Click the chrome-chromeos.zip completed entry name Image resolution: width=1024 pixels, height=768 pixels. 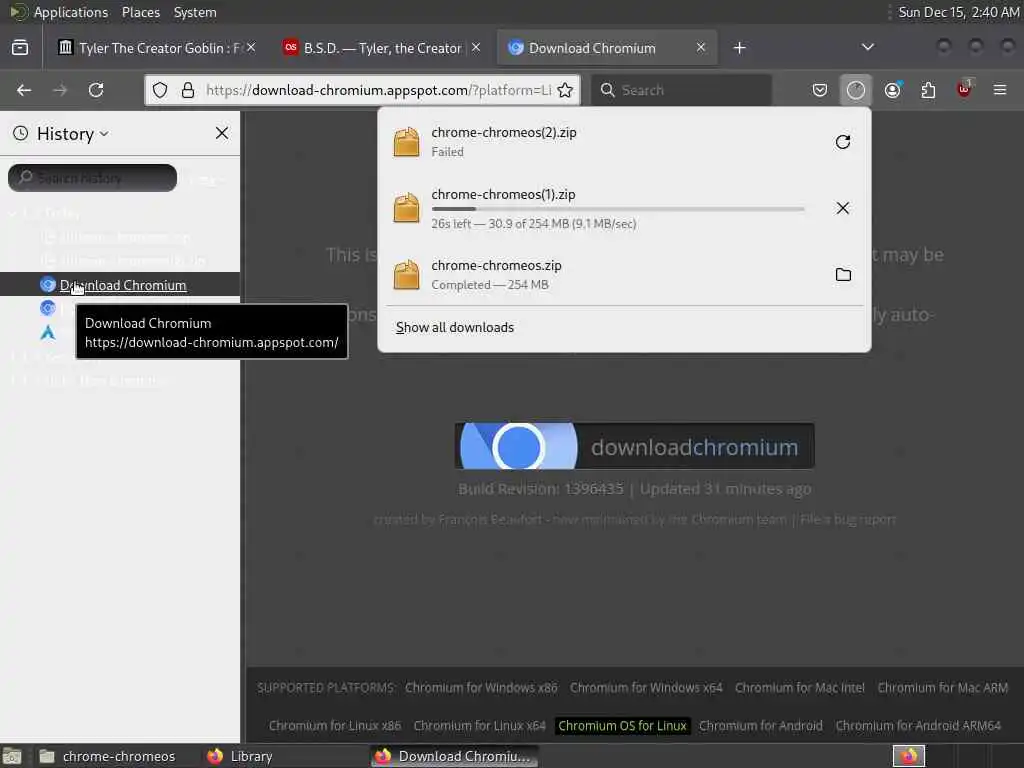(496, 265)
